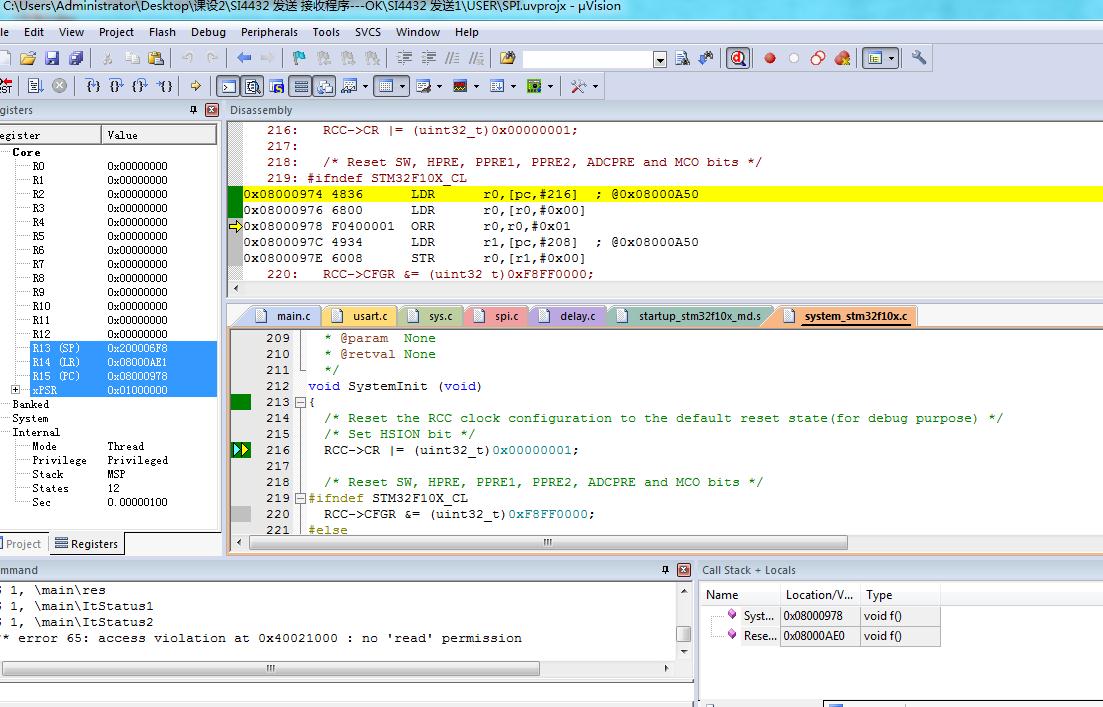Image resolution: width=1103 pixels, height=707 pixels.
Task: Open a file with the Open toolbar icon
Action: pos(28,58)
